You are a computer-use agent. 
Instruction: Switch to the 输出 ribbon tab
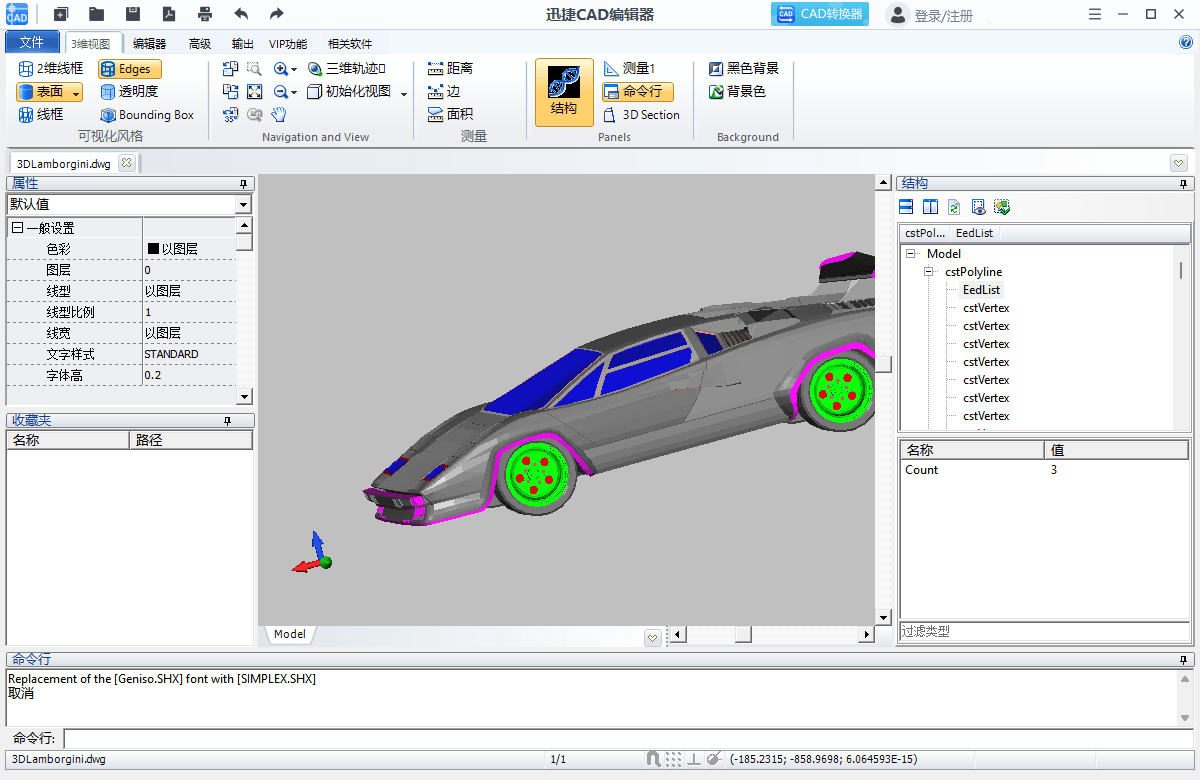[x=242, y=43]
